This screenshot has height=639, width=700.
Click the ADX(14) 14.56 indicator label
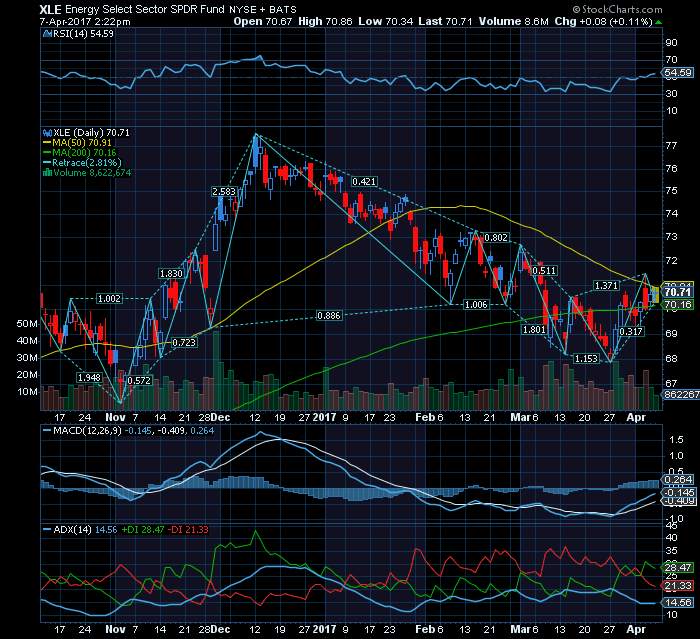(x=85, y=530)
